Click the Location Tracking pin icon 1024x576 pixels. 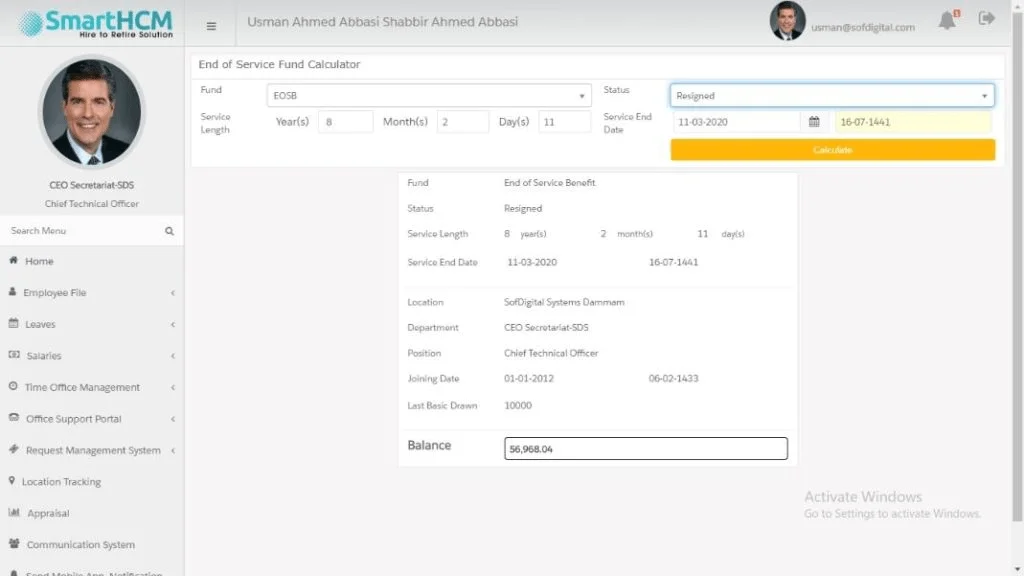click(12, 481)
